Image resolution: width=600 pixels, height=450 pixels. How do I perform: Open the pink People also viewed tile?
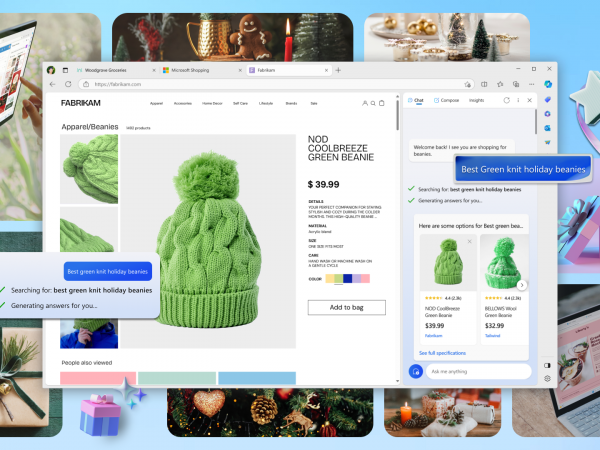coord(98,378)
